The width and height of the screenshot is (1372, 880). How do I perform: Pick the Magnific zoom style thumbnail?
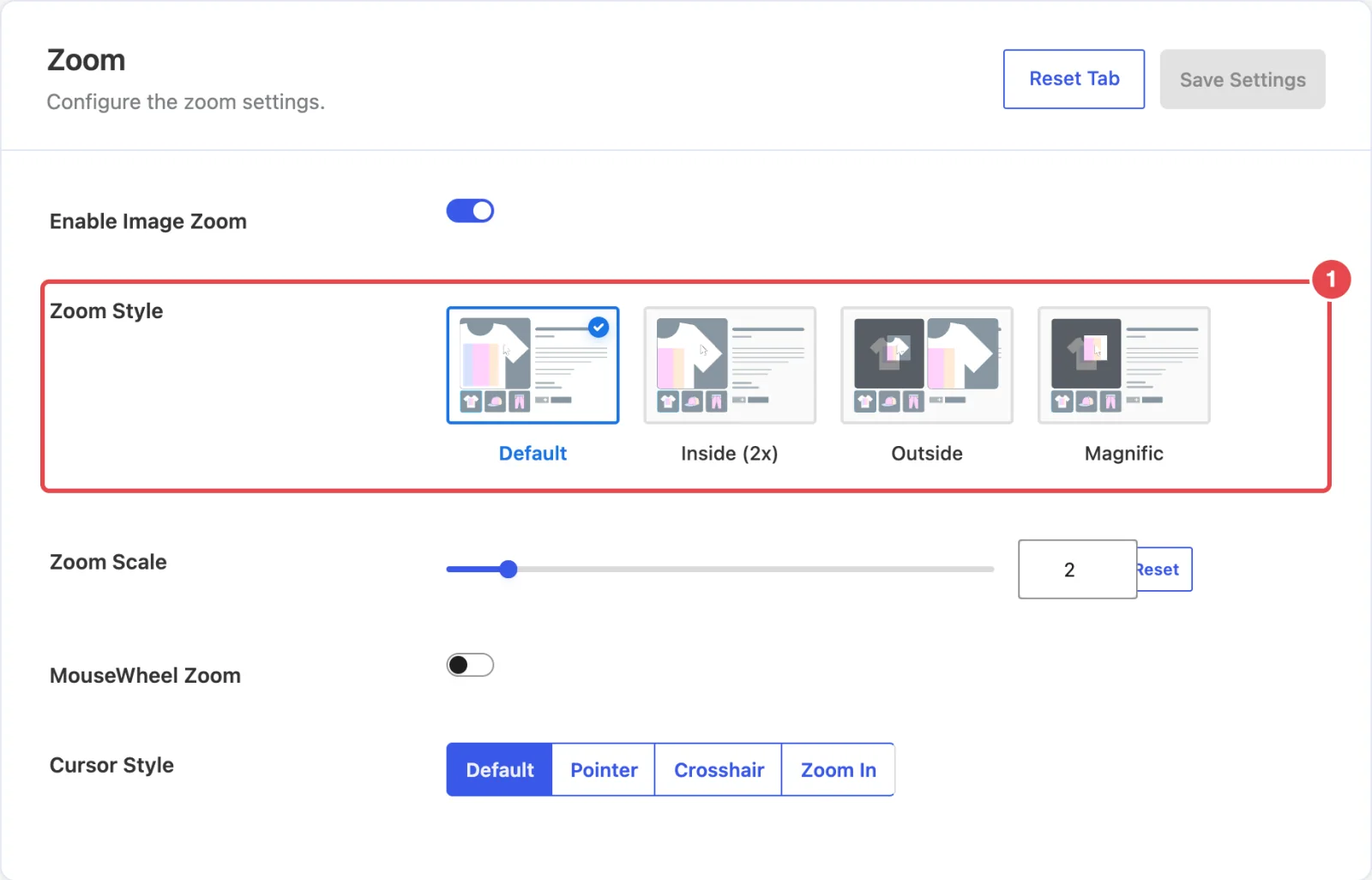coord(1124,365)
